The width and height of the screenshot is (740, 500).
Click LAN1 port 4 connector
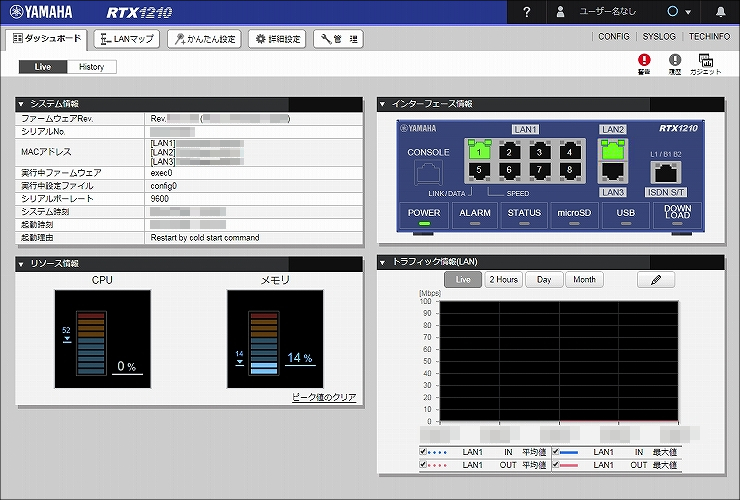pos(569,151)
